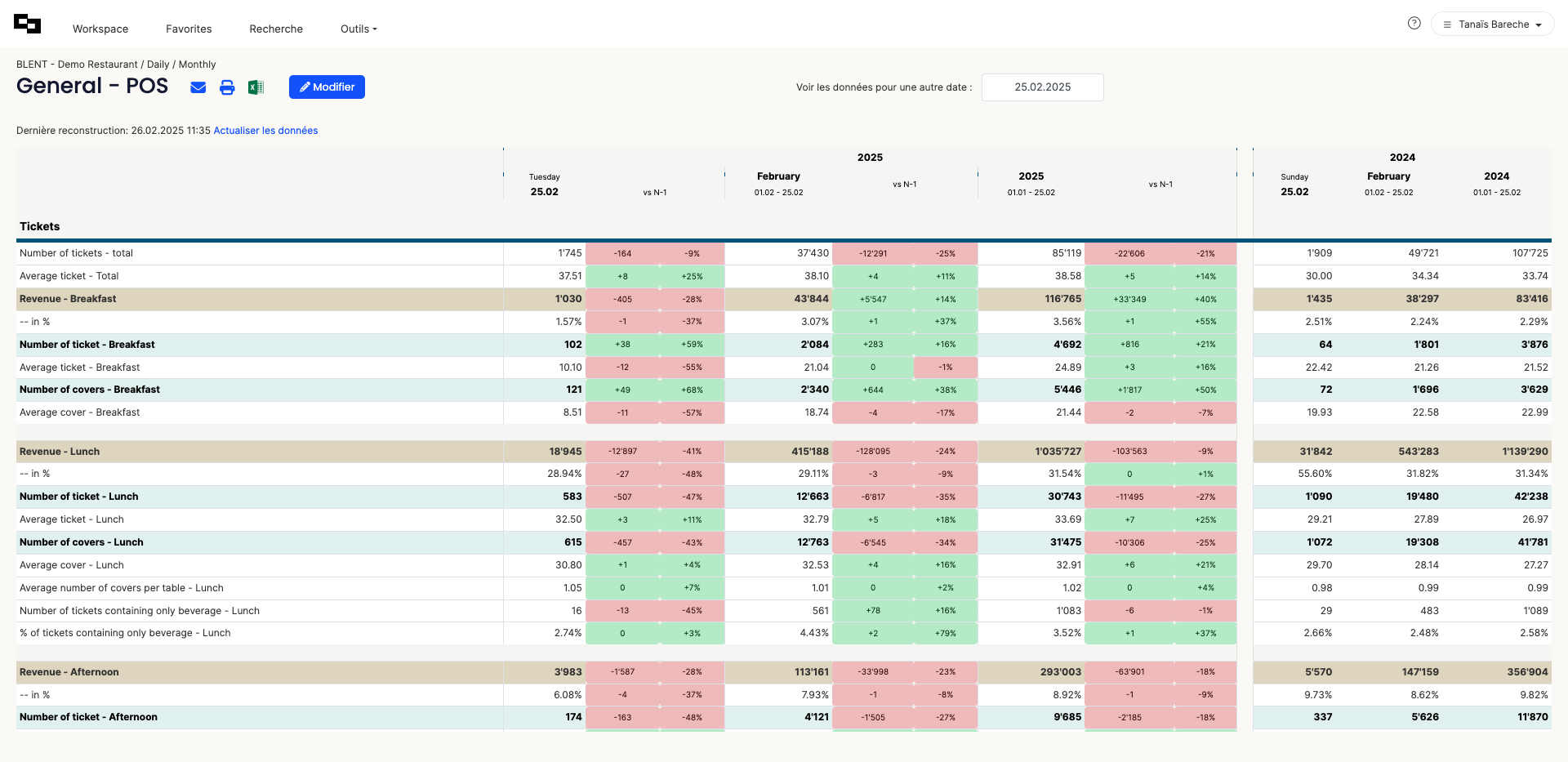Export the report to Excel
Image resolution: width=1568 pixels, height=762 pixels.
pyautogui.click(x=256, y=87)
